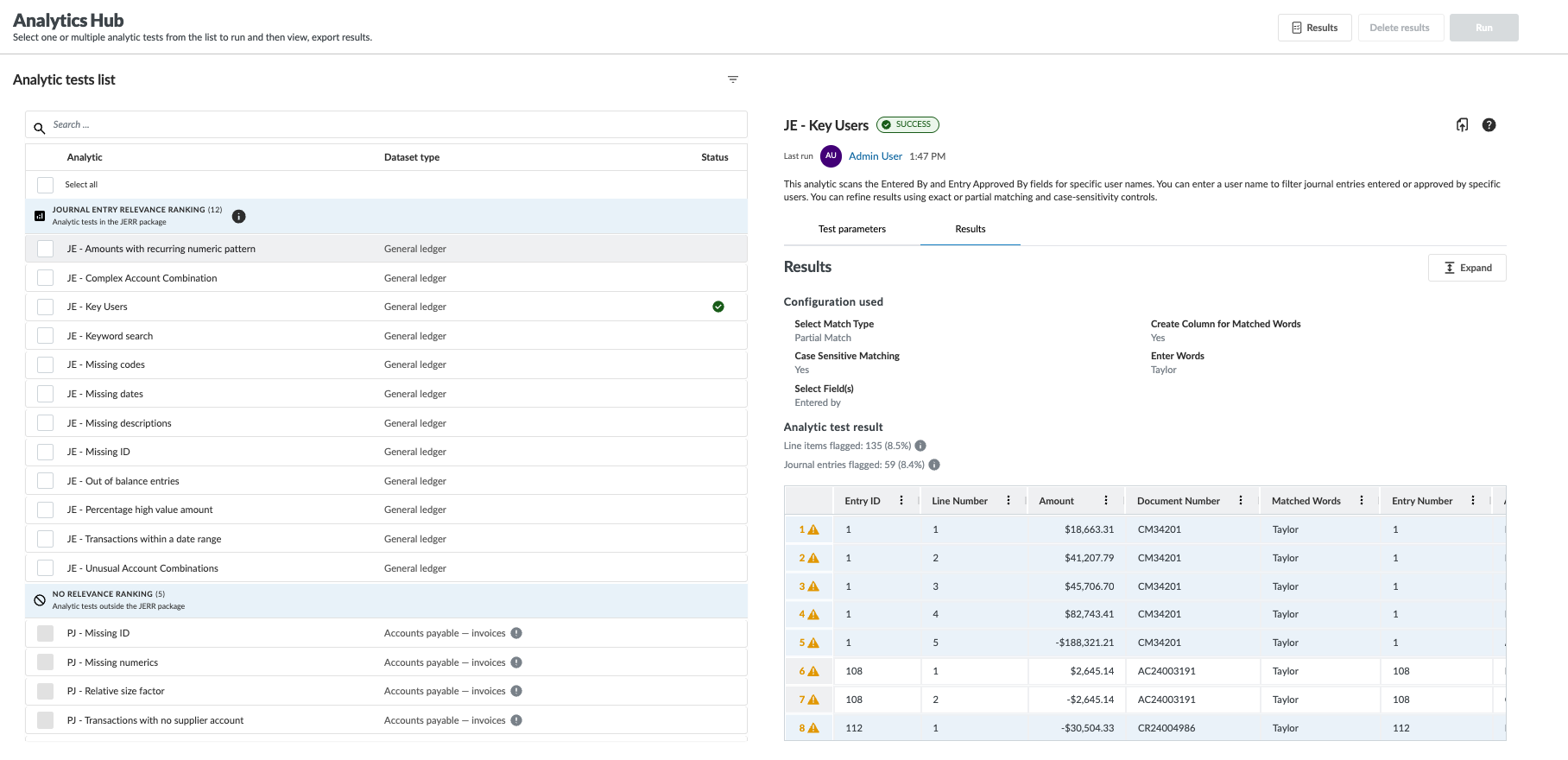Select JE - Unusual Account Combinations row
This screenshot has width=1568, height=760.
click(386, 568)
